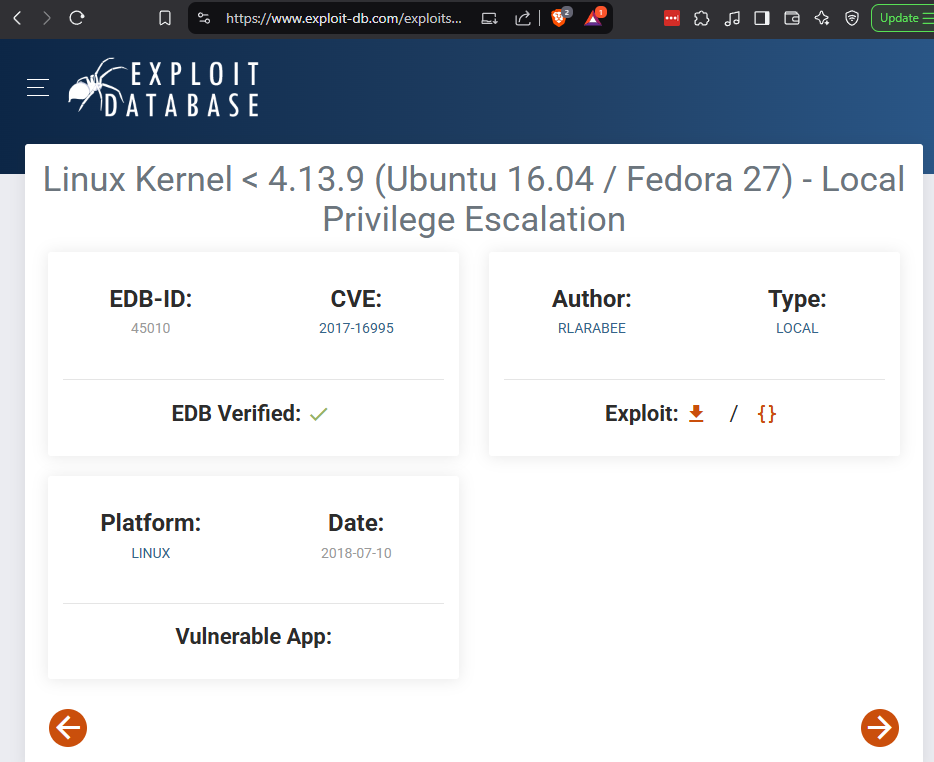Download the exploit file
This screenshot has width=934, height=762.
(x=696, y=413)
